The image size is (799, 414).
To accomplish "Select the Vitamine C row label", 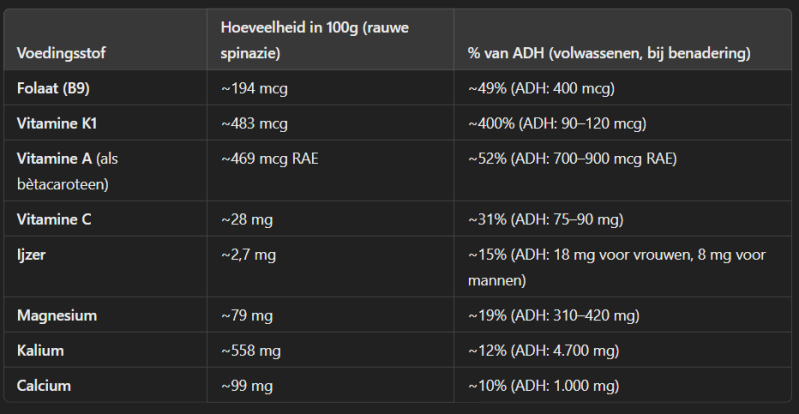I will [x=54, y=219].
